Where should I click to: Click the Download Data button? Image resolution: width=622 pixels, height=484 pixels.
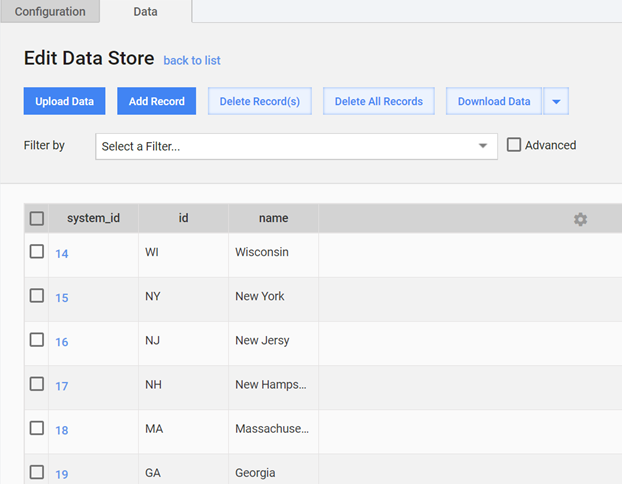(494, 101)
